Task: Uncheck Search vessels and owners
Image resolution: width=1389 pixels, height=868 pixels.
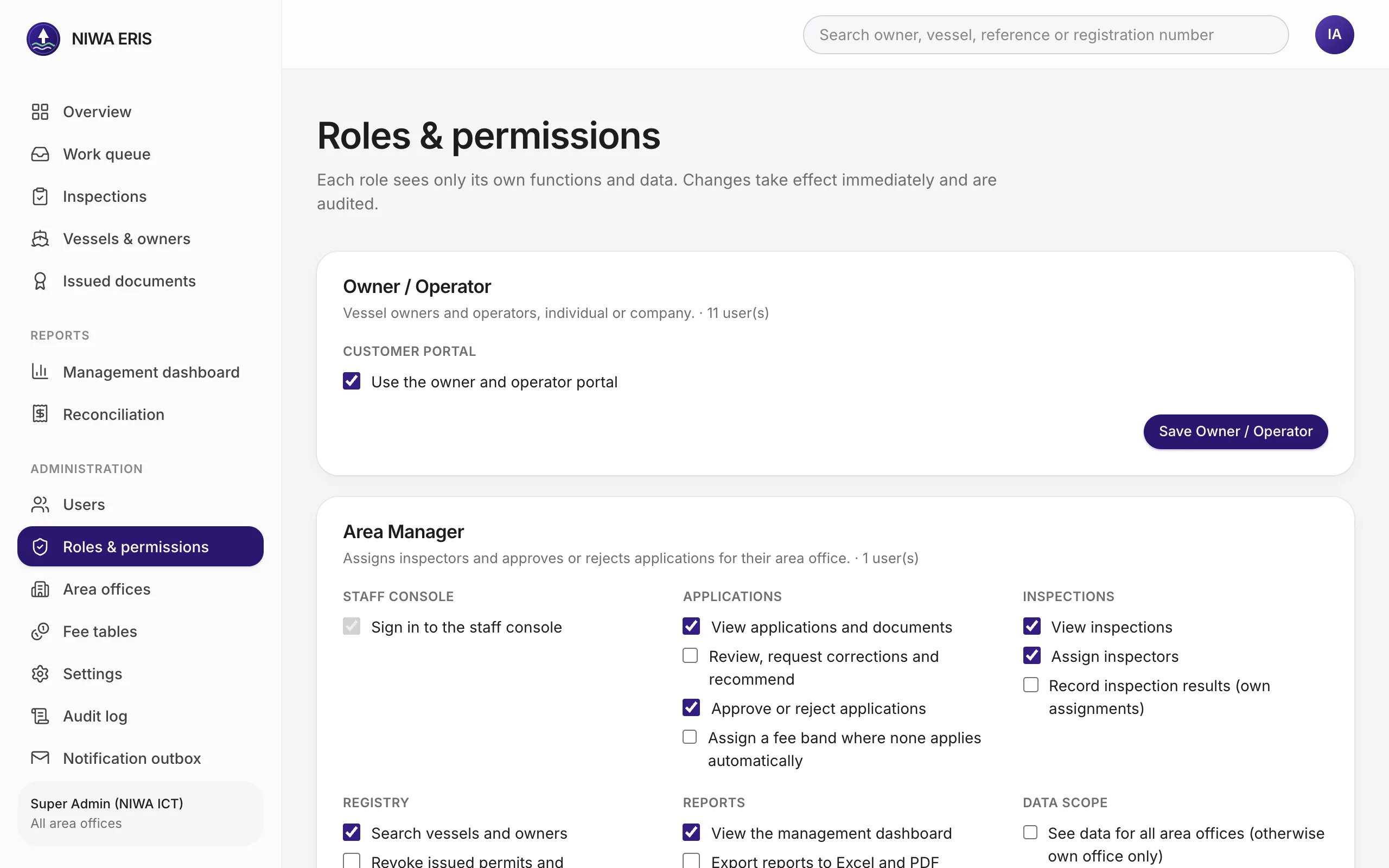Action: 351,832
